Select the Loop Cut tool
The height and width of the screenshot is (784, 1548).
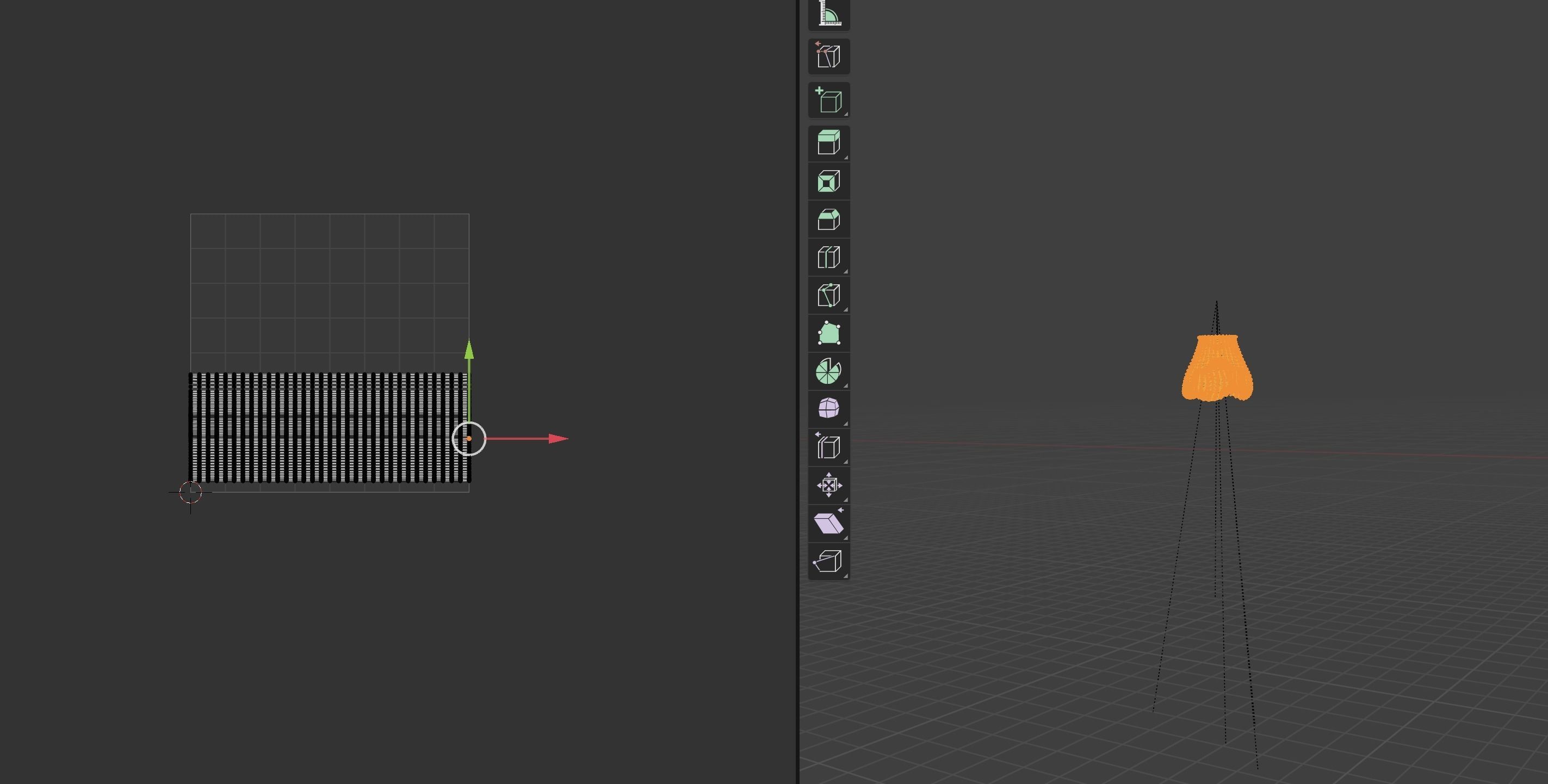click(x=829, y=257)
